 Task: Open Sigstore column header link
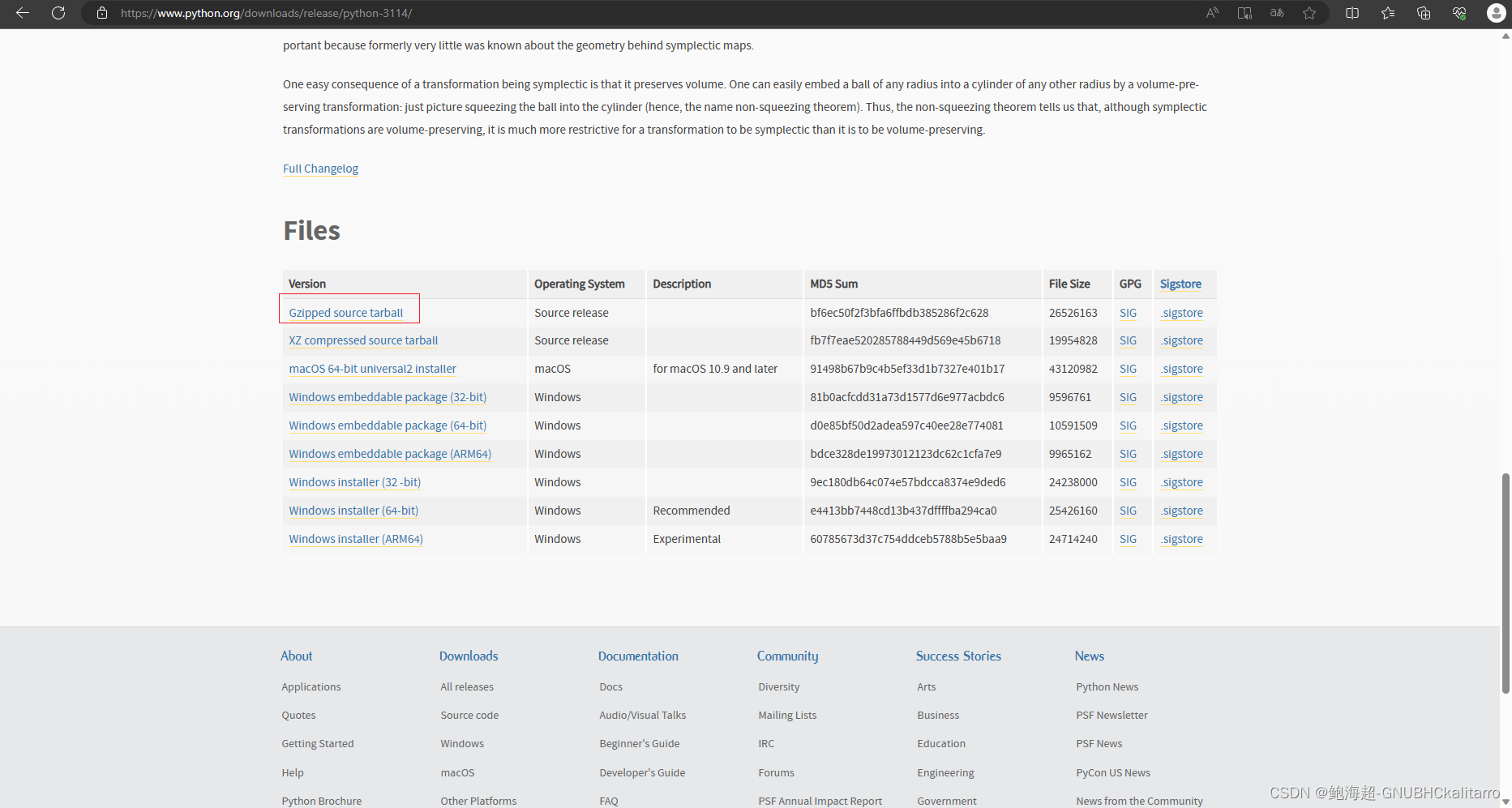click(x=1180, y=284)
